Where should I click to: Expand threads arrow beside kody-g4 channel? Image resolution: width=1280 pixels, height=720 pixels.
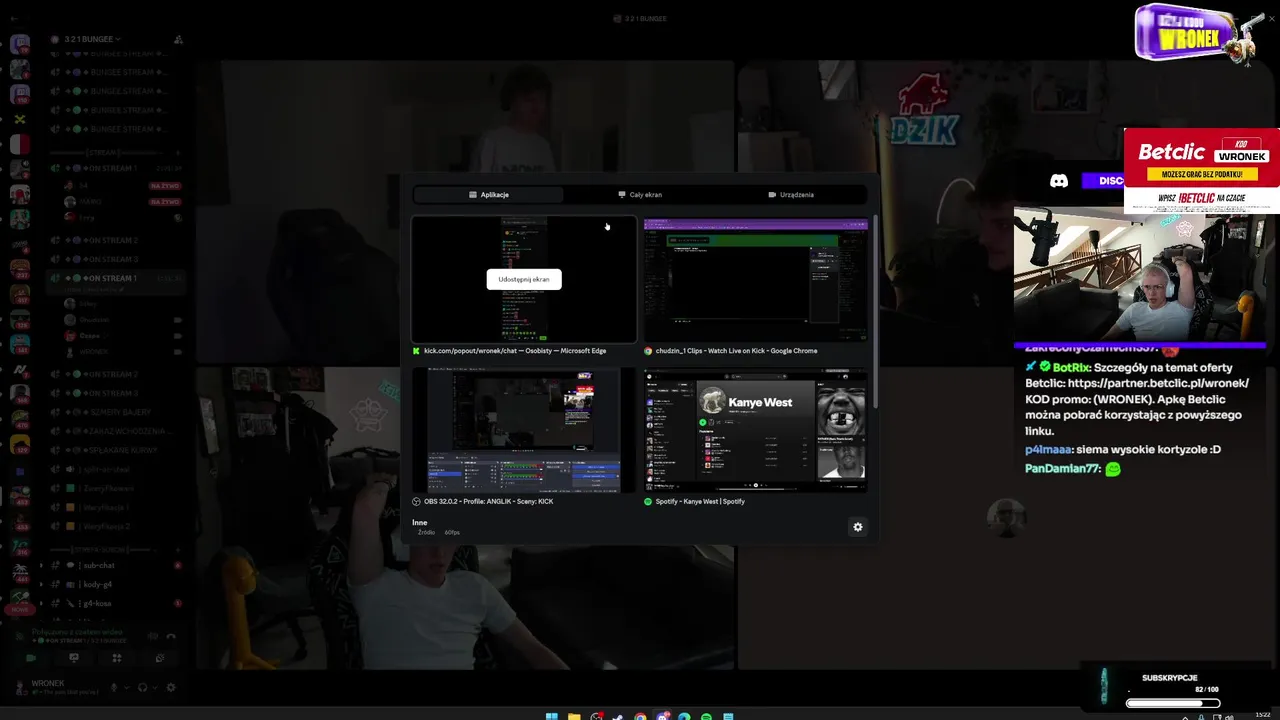pos(41,584)
